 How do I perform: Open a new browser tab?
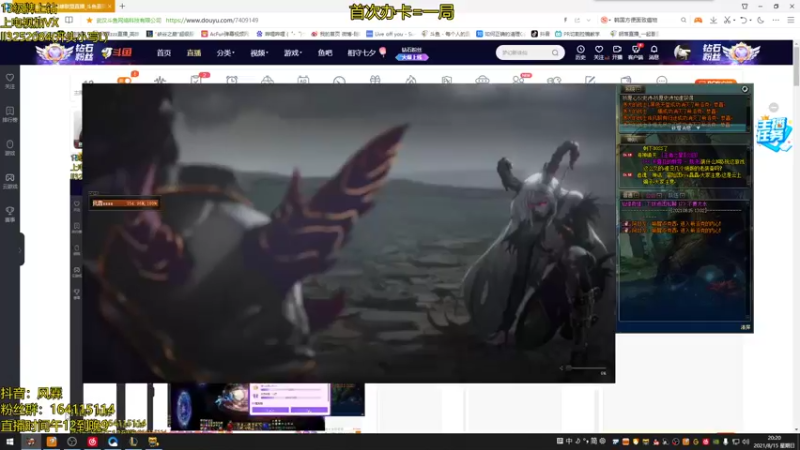122,6
